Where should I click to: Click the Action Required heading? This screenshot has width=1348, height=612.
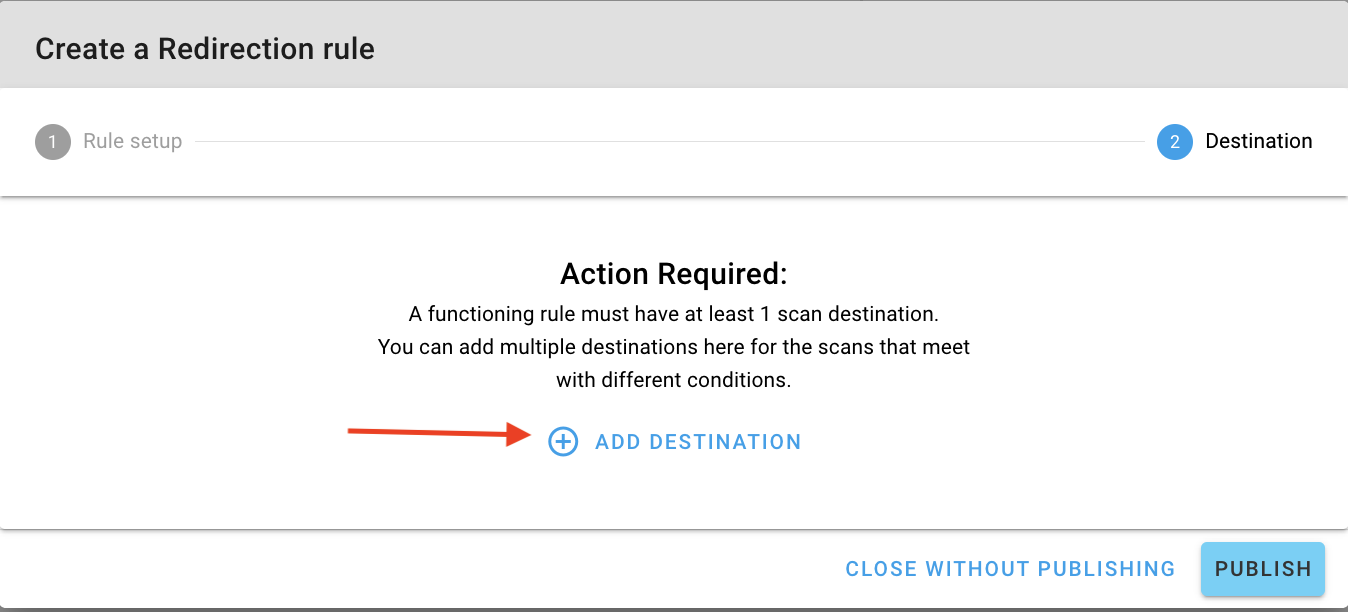coord(674,274)
